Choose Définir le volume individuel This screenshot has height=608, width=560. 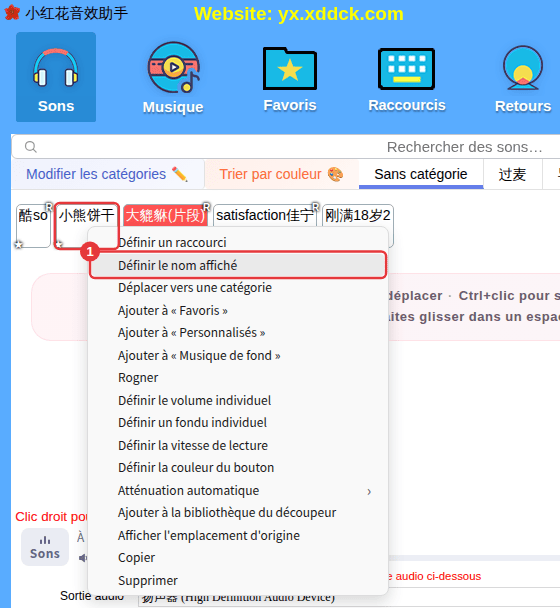click(238, 401)
